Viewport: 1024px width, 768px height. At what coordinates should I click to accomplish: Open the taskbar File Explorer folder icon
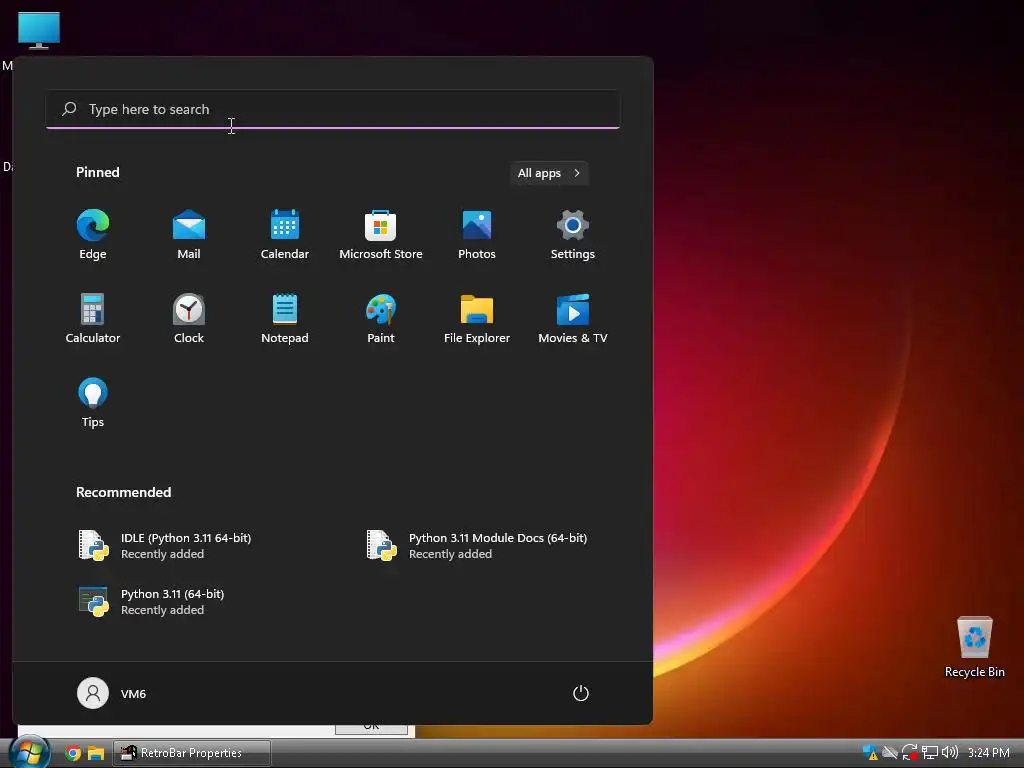pyautogui.click(x=96, y=753)
